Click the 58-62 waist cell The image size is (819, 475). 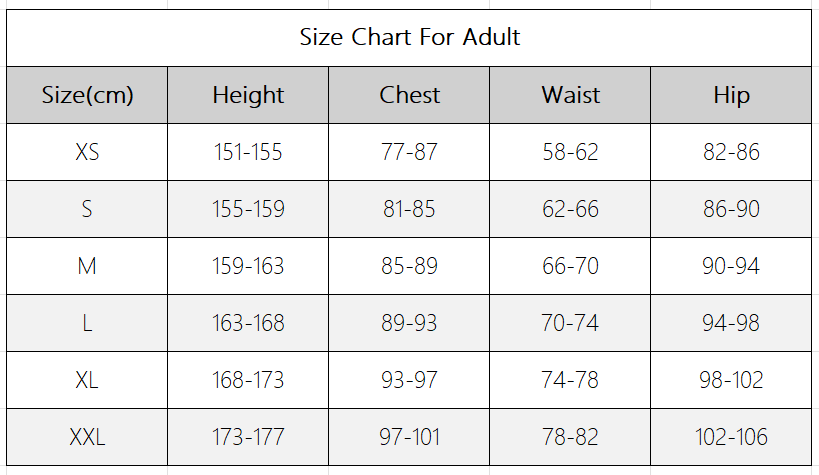click(x=570, y=152)
